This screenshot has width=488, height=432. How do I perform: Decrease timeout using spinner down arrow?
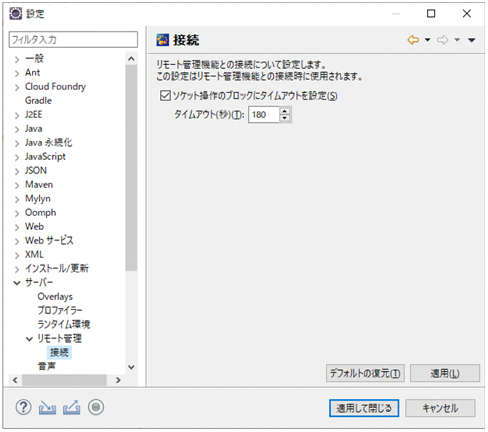(x=285, y=118)
